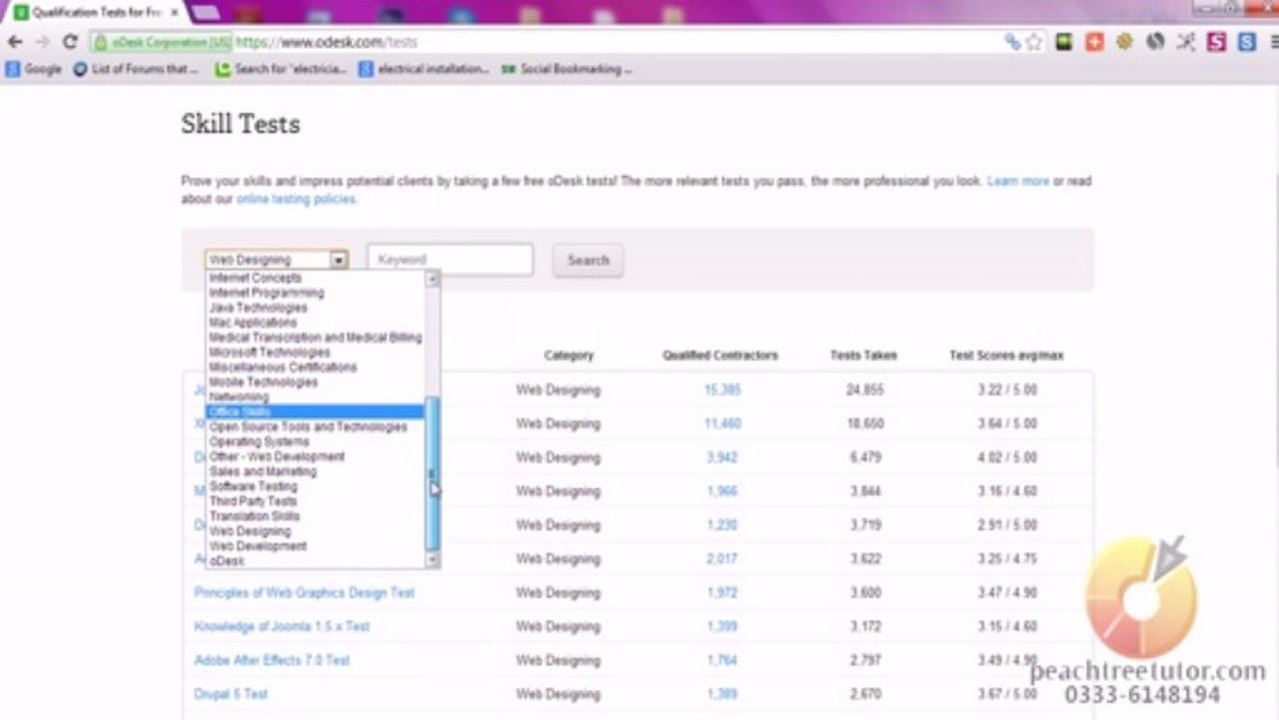Select Other - Web Development option
Screen dimensions: 1279x720
tap(277, 457)
